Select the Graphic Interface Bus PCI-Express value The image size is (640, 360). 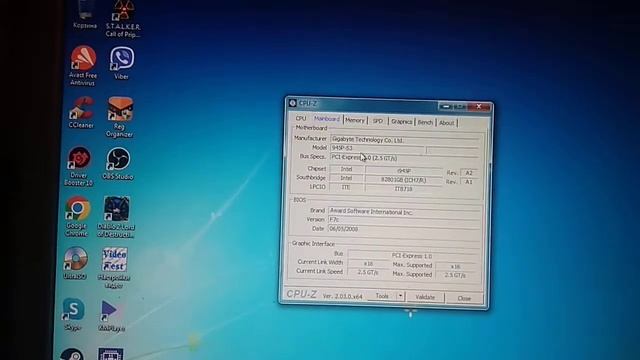point(412,256)
